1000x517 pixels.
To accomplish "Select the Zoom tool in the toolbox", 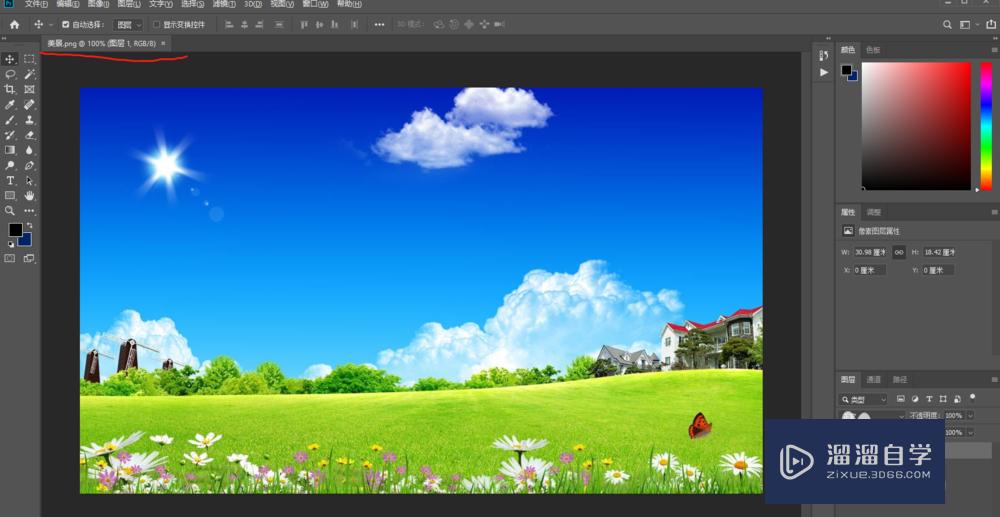I will click(x=10, y=211).
